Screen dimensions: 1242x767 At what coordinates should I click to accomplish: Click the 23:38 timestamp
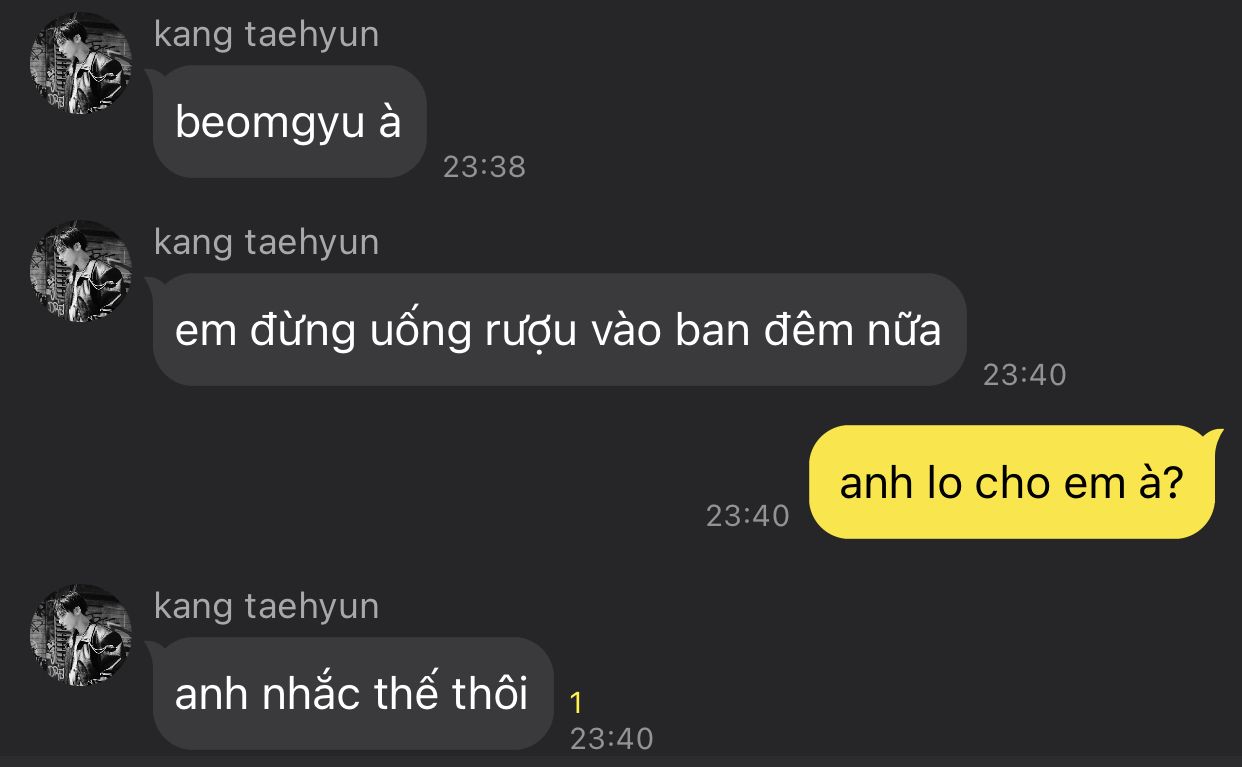click(x=484, y=166)
